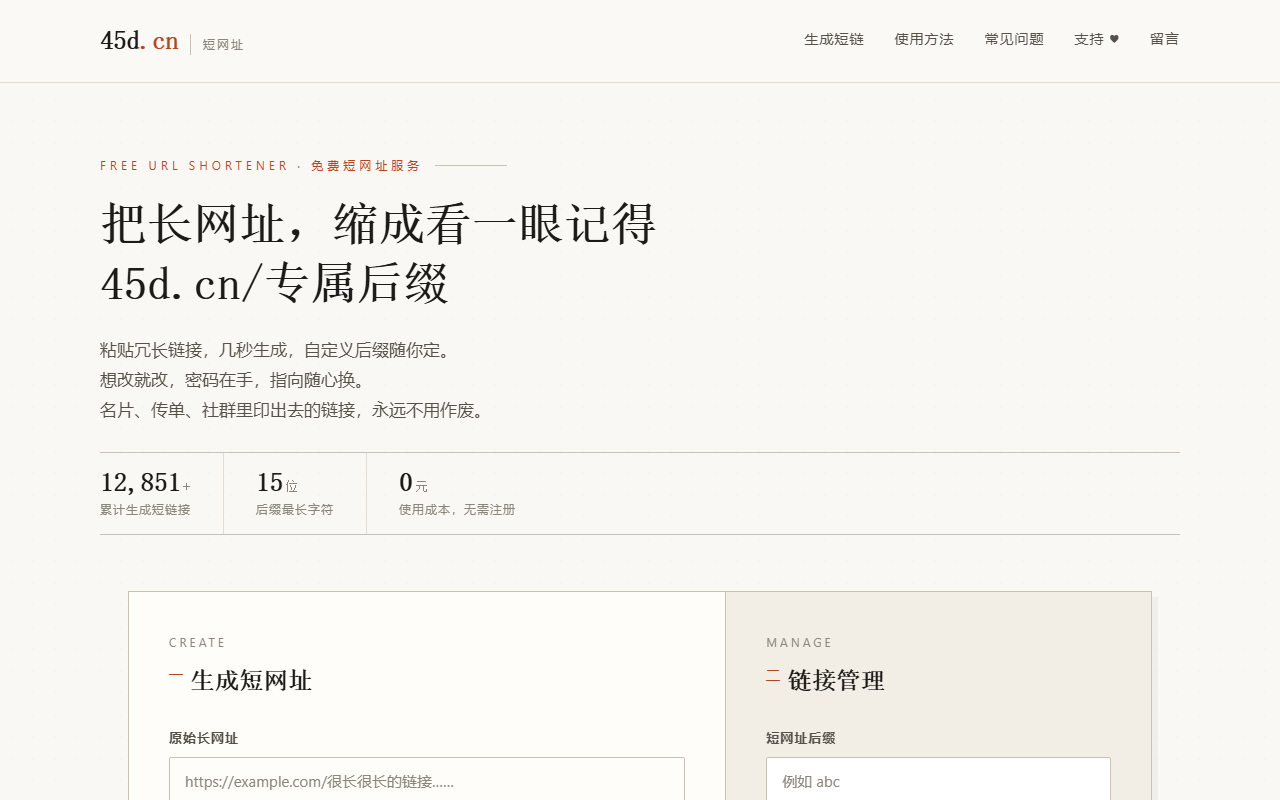The image size is (1280, 800).
Task: Click the line starting 名片、传单、社群里
Action: 293,410
